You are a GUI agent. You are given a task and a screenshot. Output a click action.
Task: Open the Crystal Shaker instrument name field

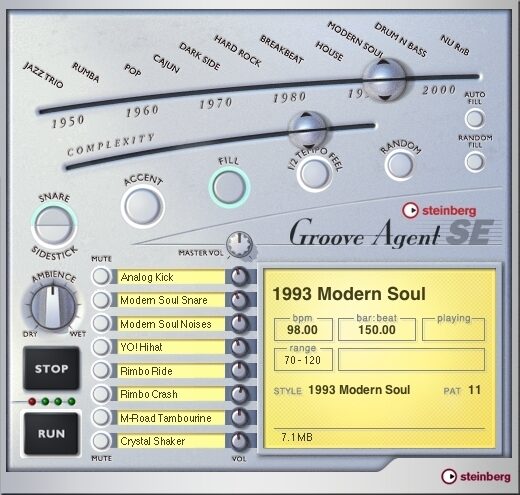pos(171,441)
